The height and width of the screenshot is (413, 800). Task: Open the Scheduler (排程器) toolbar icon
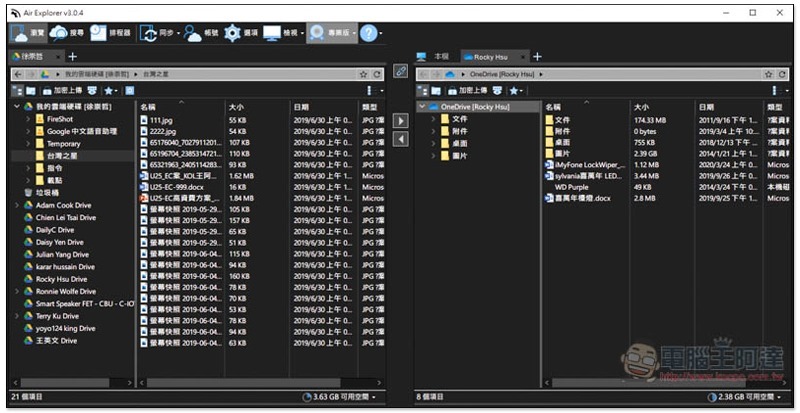point(109,33)
